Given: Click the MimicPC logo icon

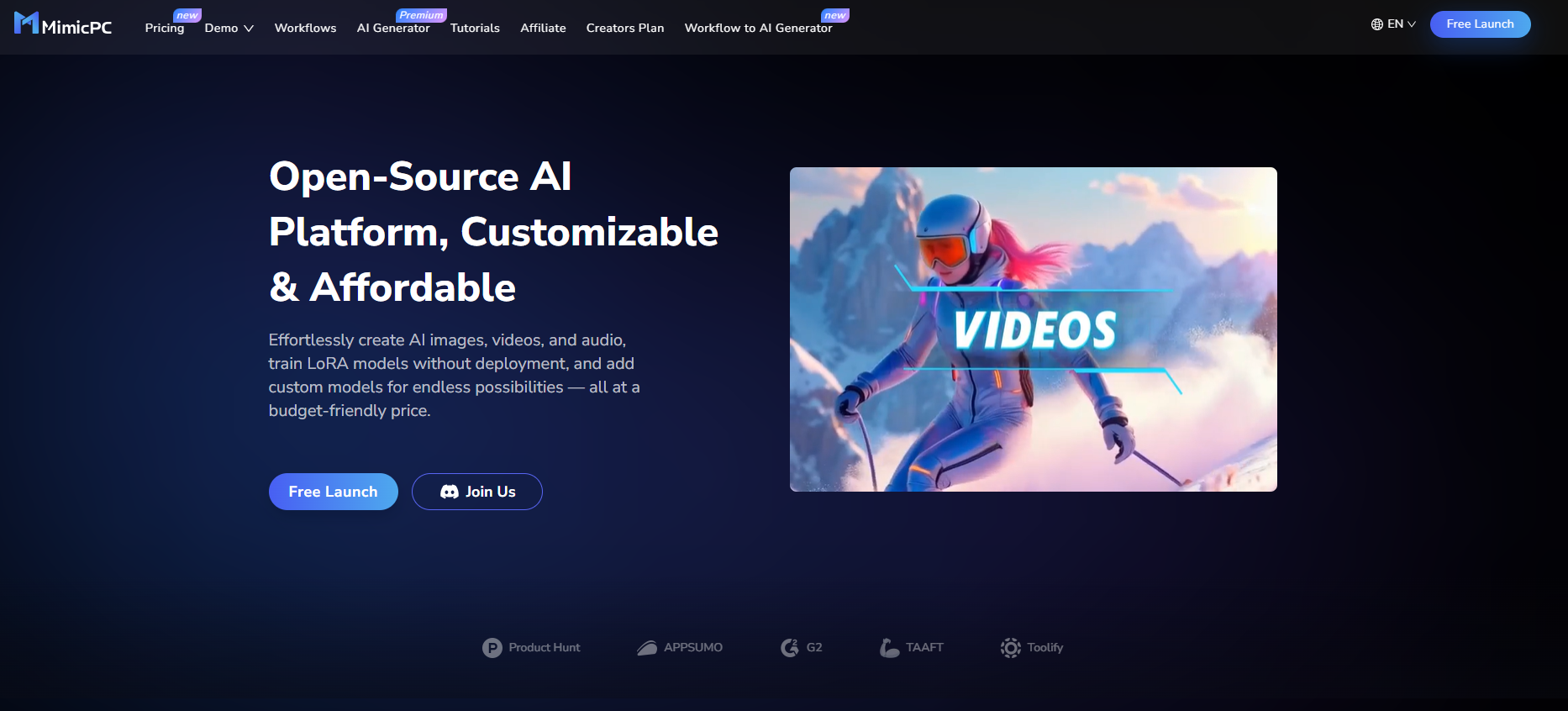Looking at the screenshot, I should pyautogui.click(x=26, y=23).
